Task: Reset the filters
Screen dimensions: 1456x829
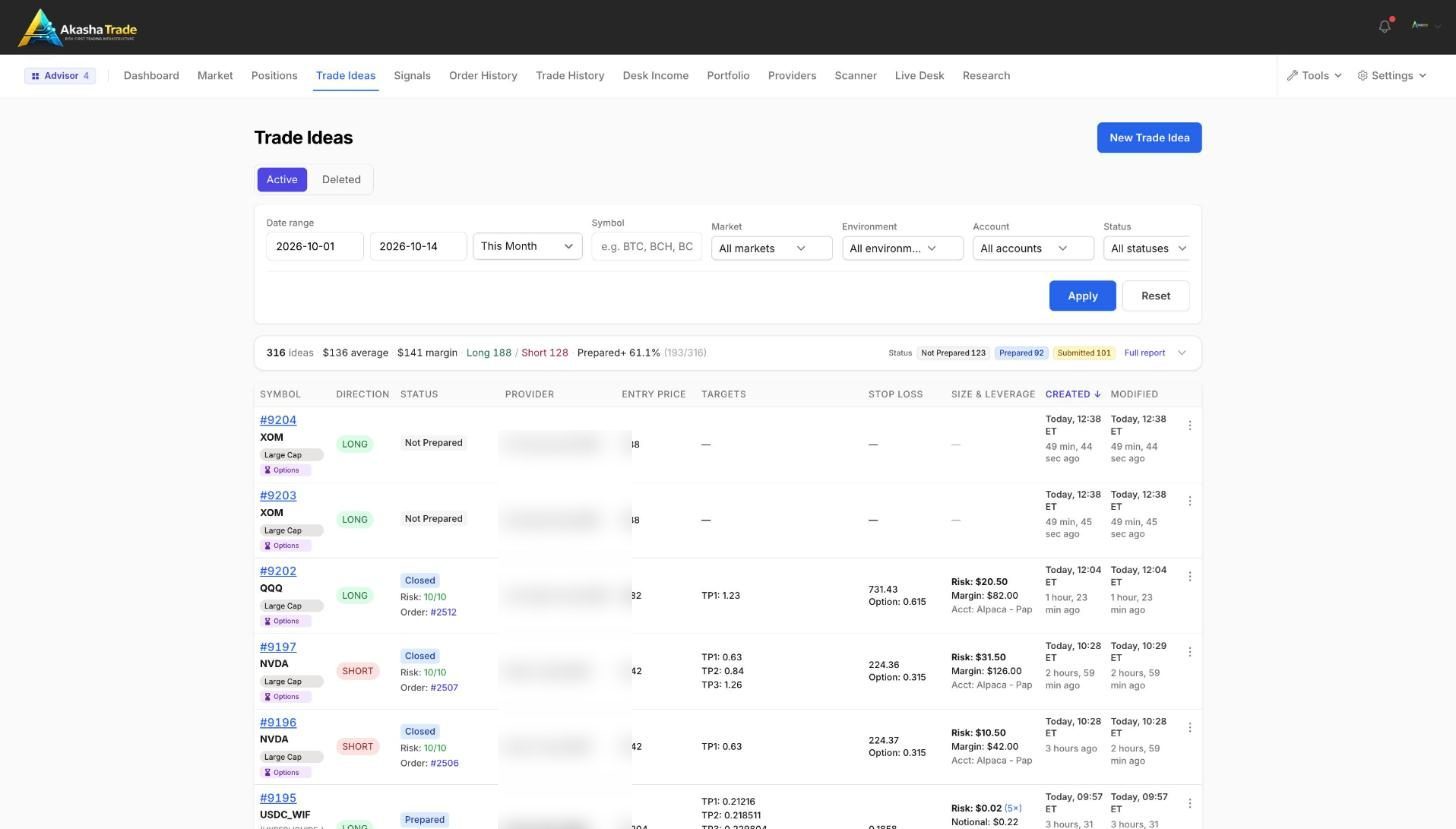Action: 1155,296
